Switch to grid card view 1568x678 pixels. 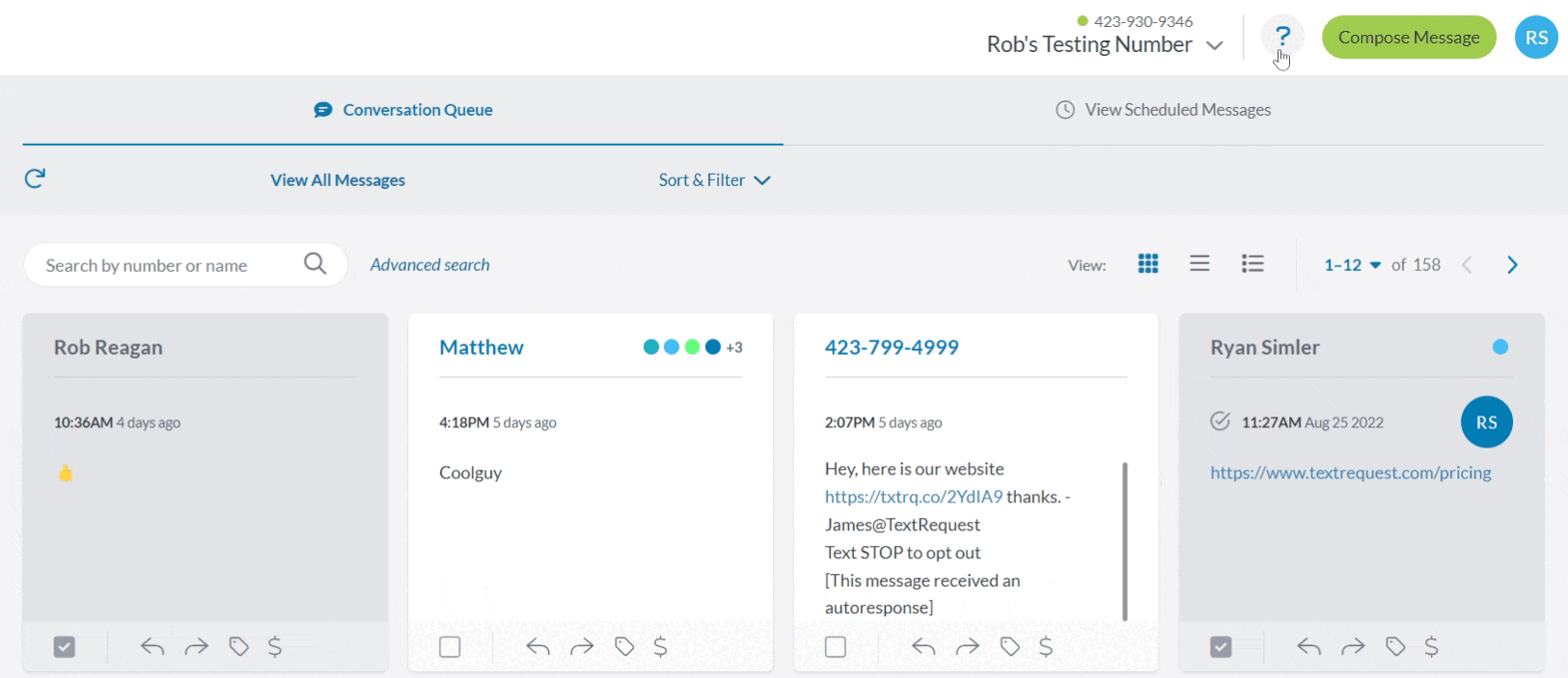(1148, 264)
